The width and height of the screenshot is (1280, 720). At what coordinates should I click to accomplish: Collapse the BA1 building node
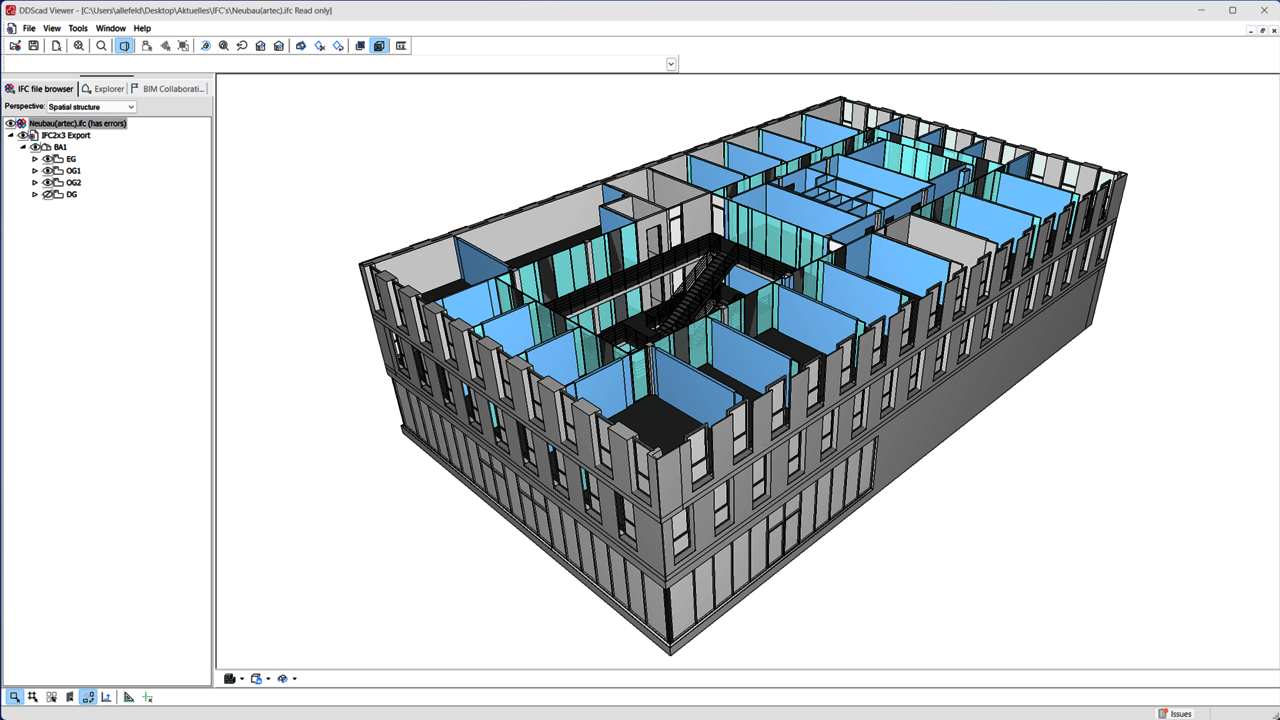pos(23,147)
